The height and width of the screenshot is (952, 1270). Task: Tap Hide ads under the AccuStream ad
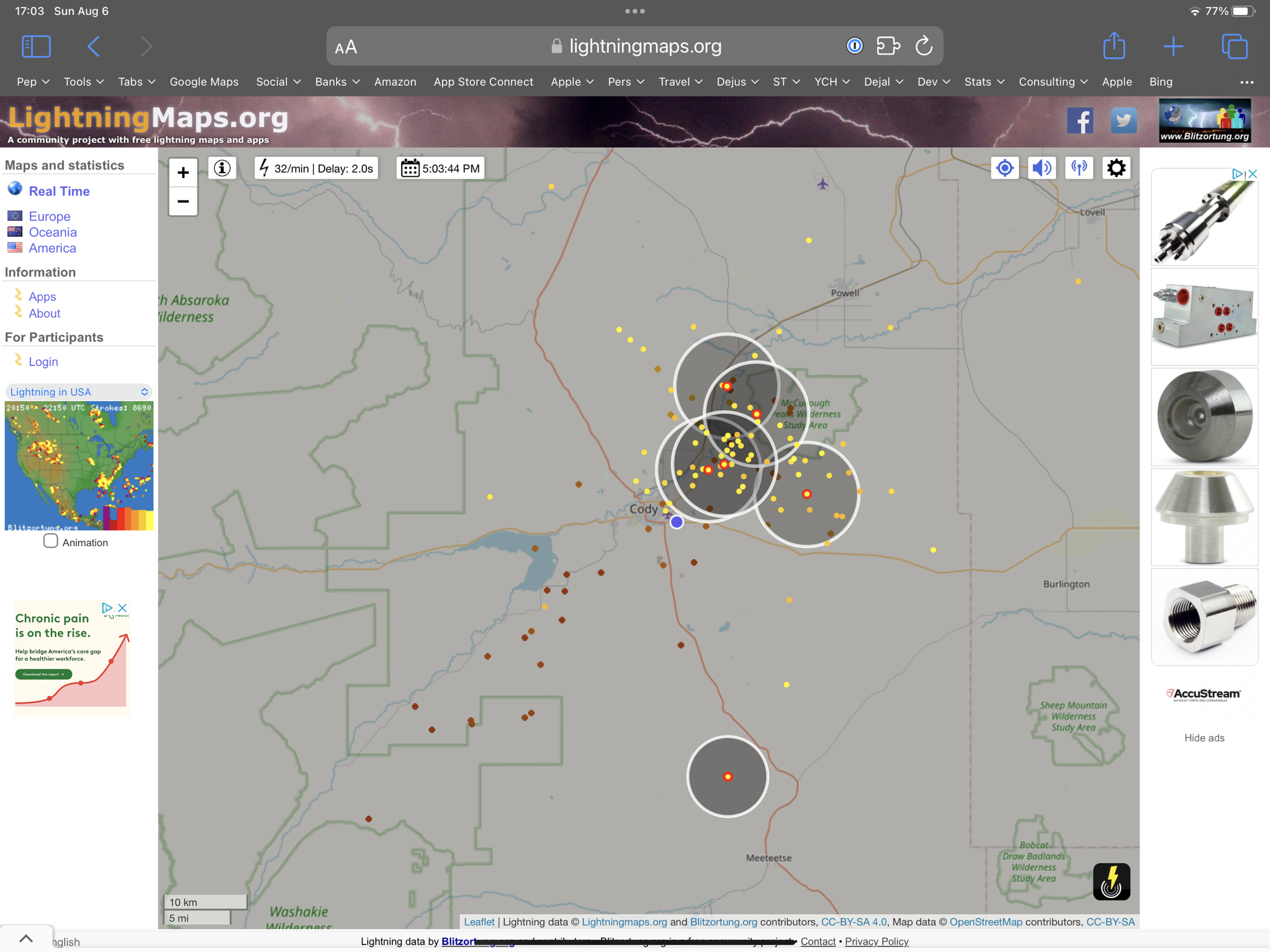1204,738
